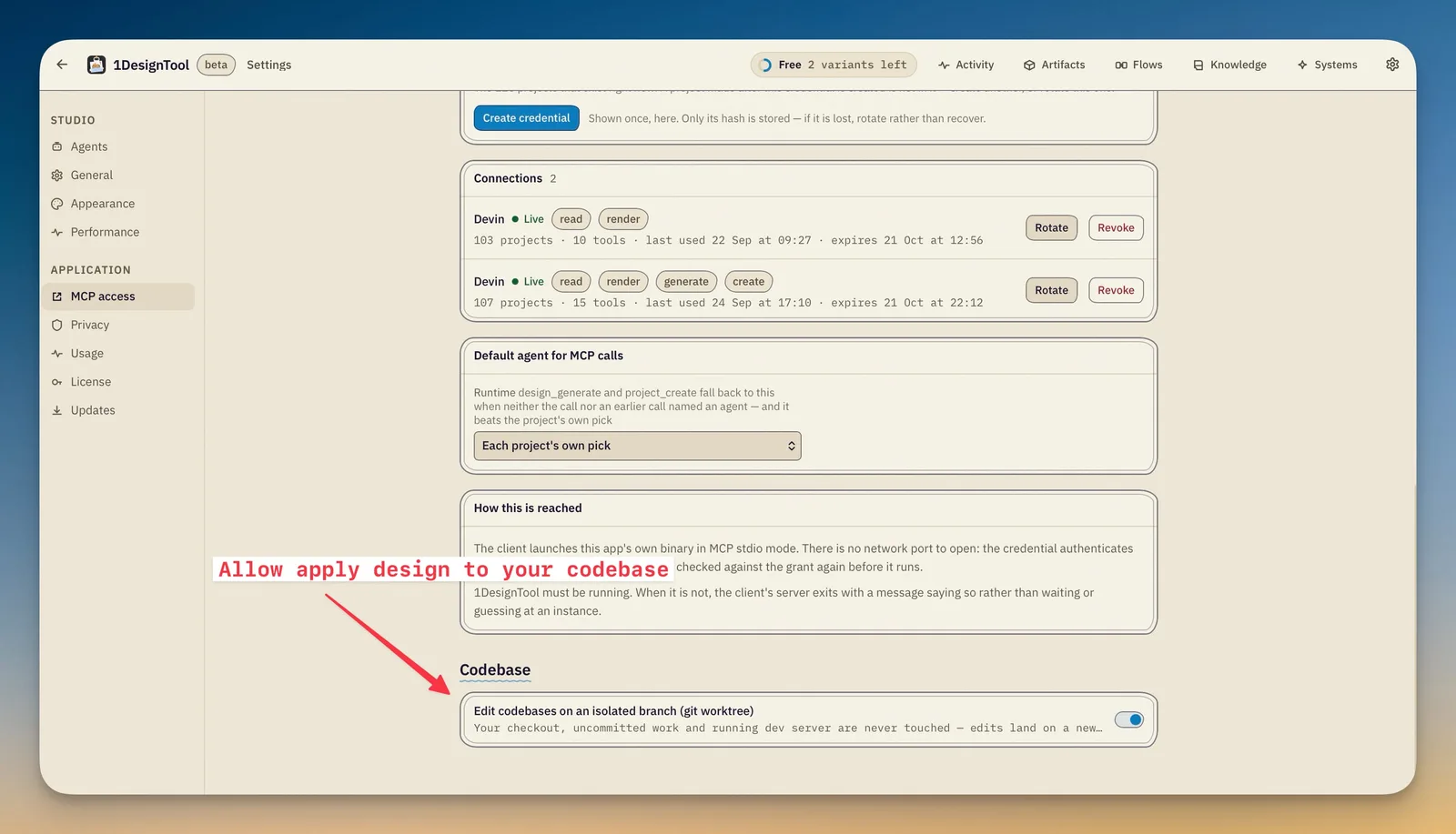Viewport: 1456px width, 834px height.
Task: Open Appearance settings section
Action: 118,204
